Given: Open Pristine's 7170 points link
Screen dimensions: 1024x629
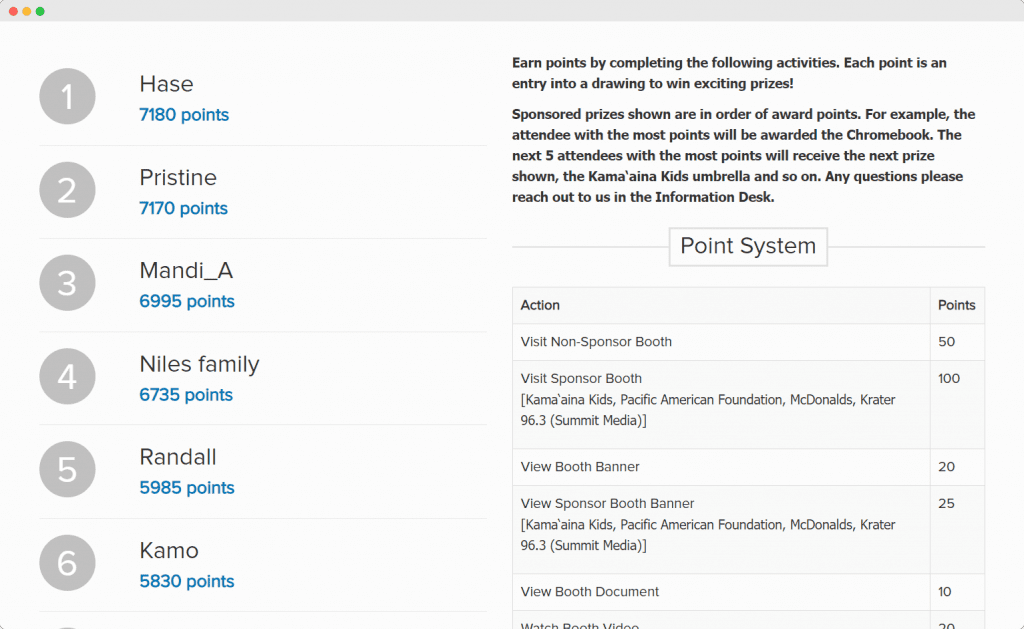Looking at the screenshot, I should tap(183, 208).
